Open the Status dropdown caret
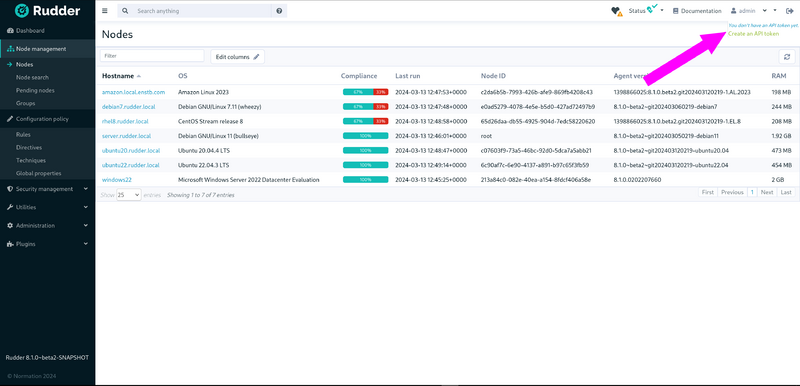 [x=662, y=10]
